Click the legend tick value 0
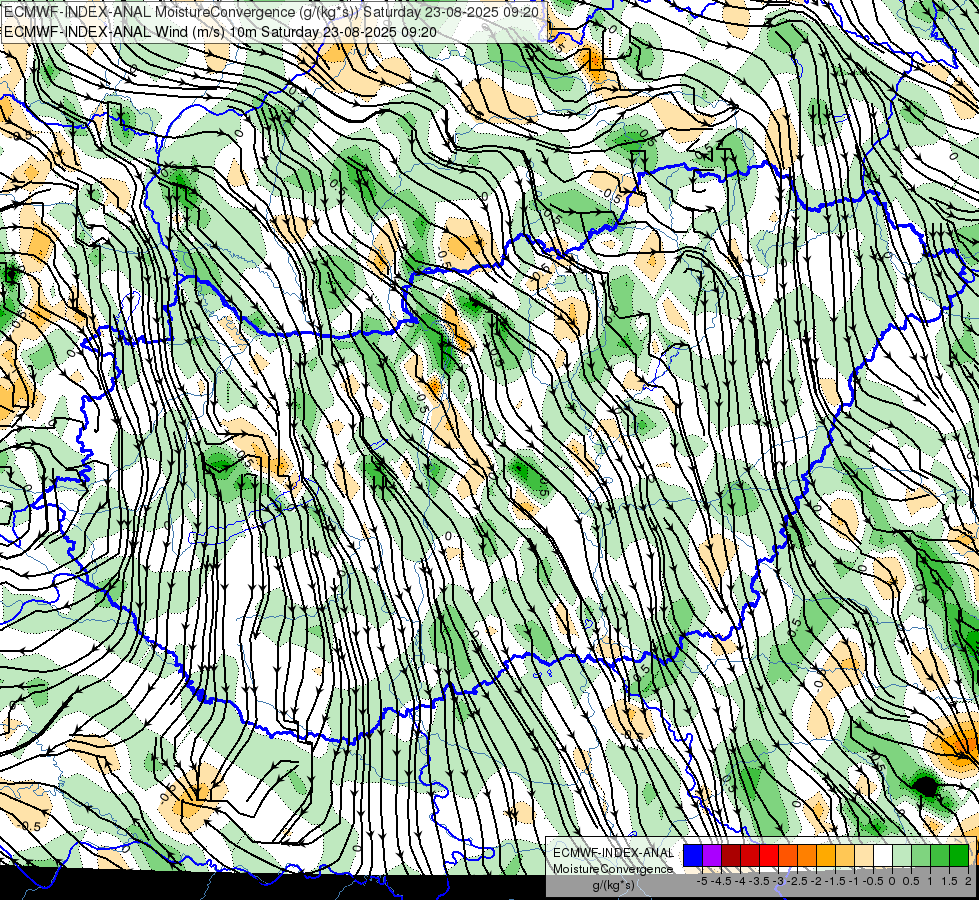 tap(892, 881)
